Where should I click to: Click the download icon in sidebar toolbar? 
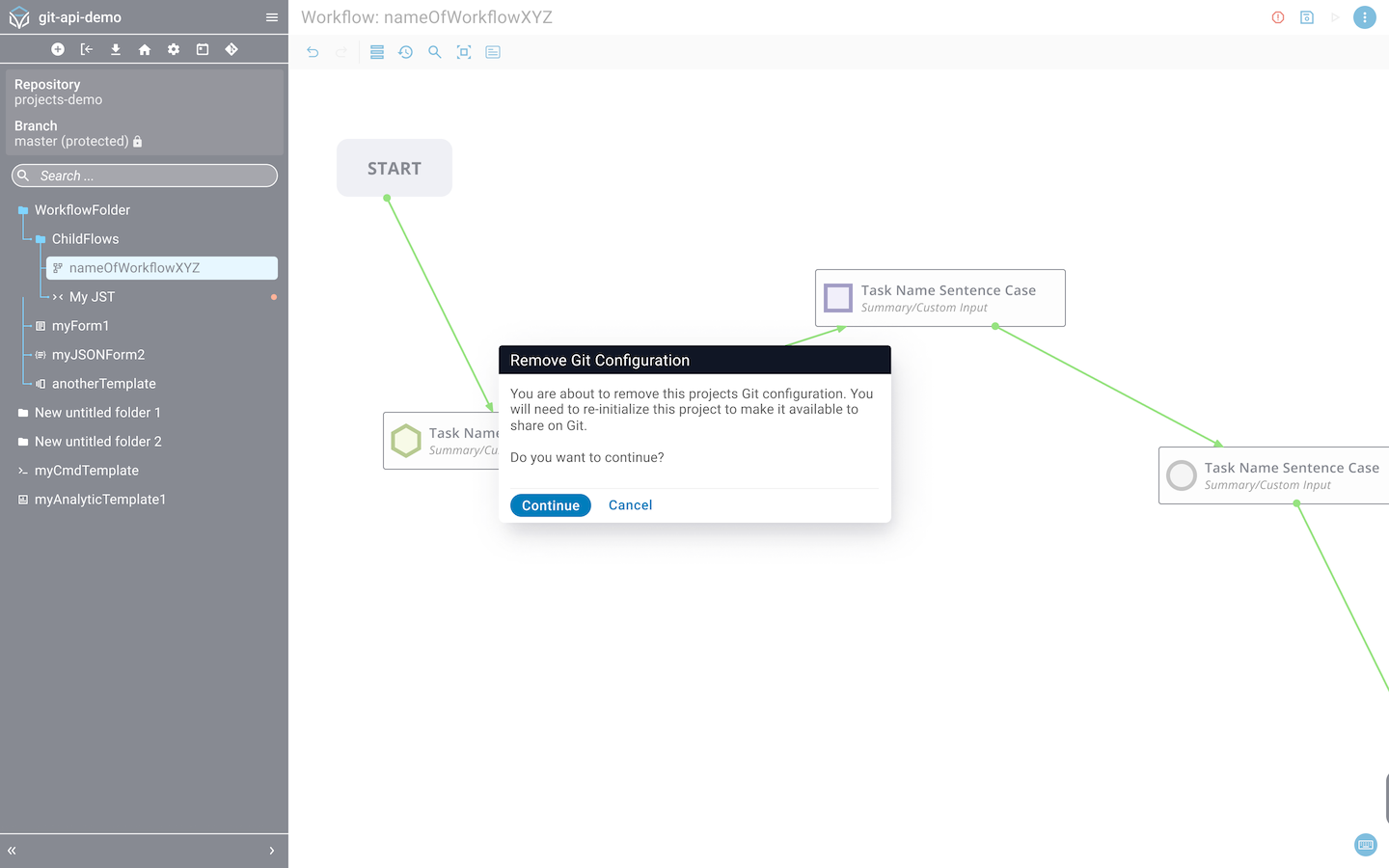click(x=116, y=49)
